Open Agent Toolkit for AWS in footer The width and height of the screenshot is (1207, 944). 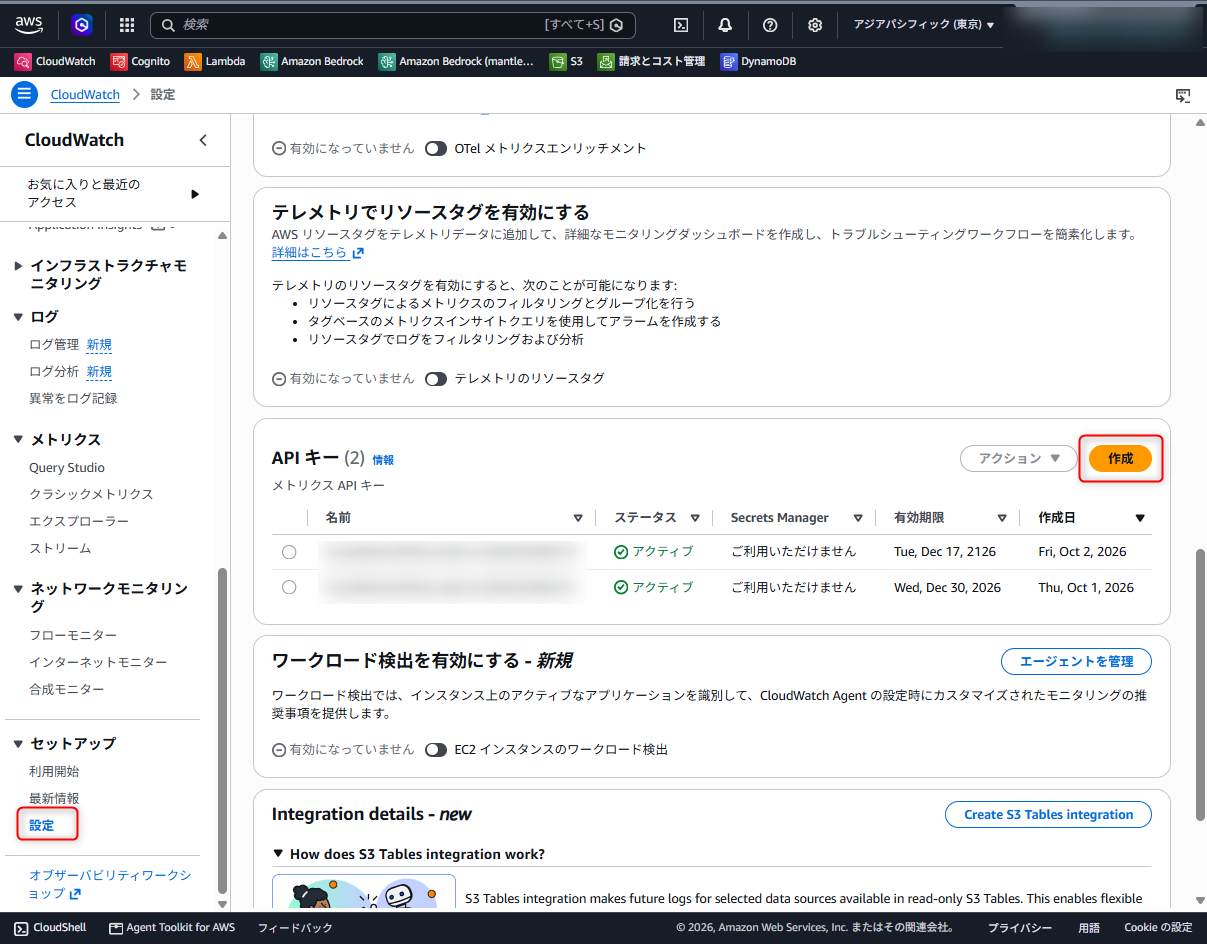[x=172, y=927]
